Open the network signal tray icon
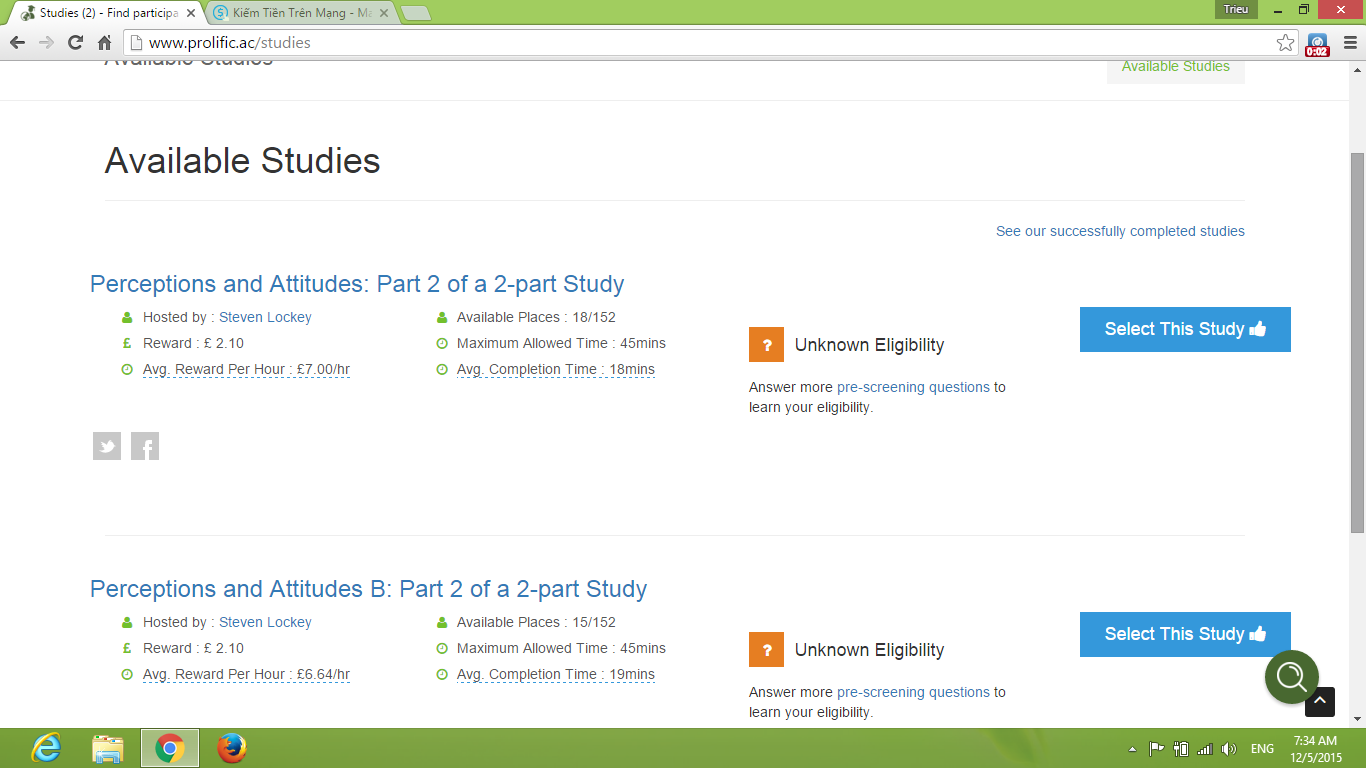The height and width of the screenshot is (768, 1366). [1205, 749]
